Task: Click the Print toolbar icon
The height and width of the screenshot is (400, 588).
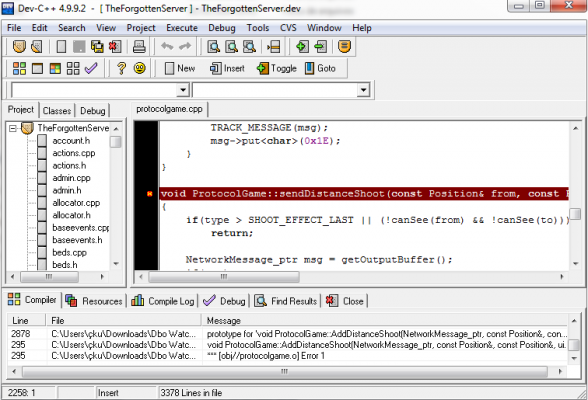Action: click(139, 46)
